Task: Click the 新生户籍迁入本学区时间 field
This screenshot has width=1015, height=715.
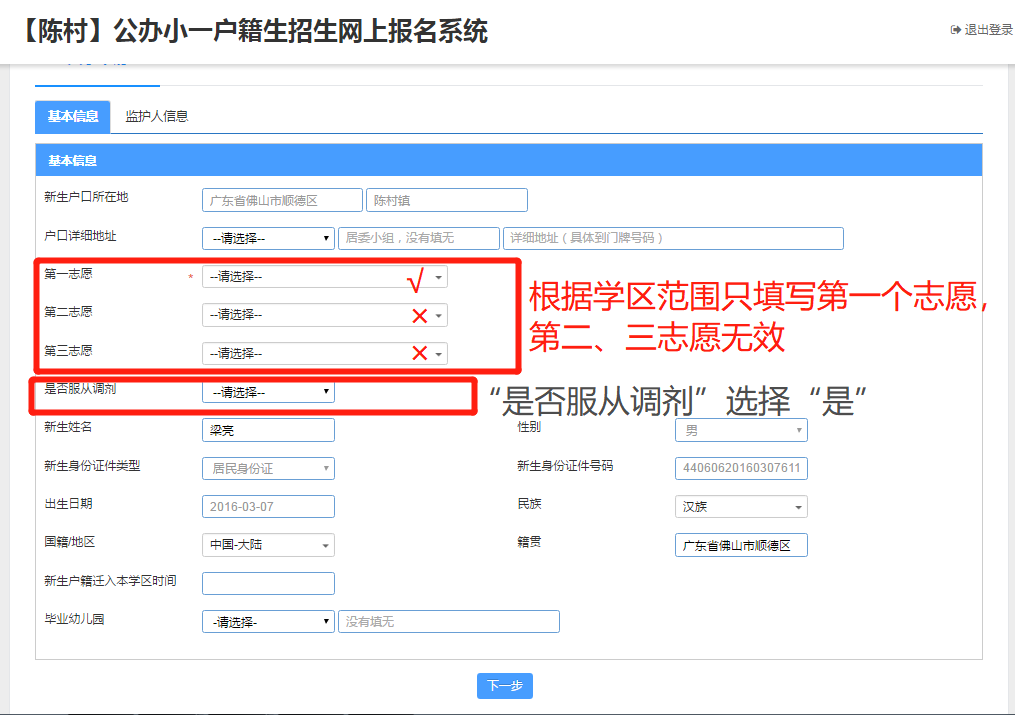Action: pyautogui.click(x=268, y=583)
